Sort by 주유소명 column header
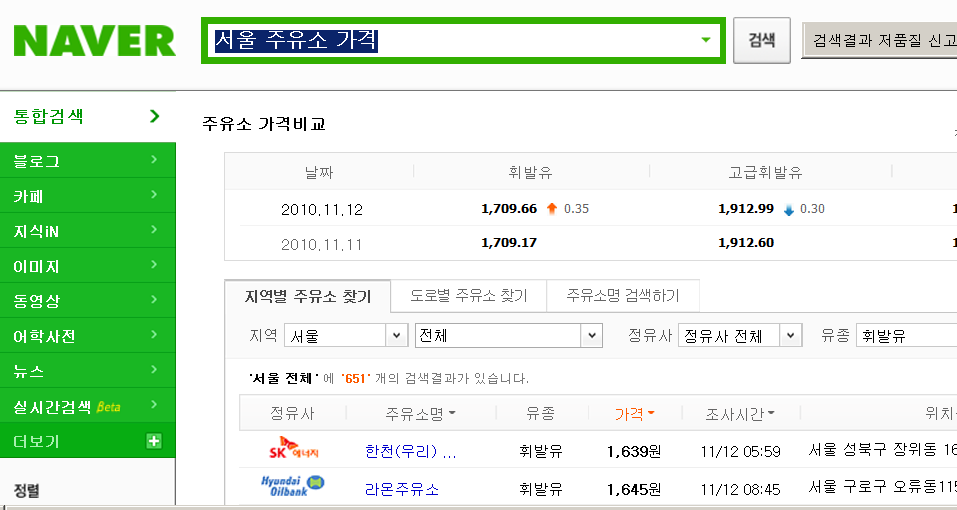The height and width of the screenshot is (510, 957). (x=420, y=414)
